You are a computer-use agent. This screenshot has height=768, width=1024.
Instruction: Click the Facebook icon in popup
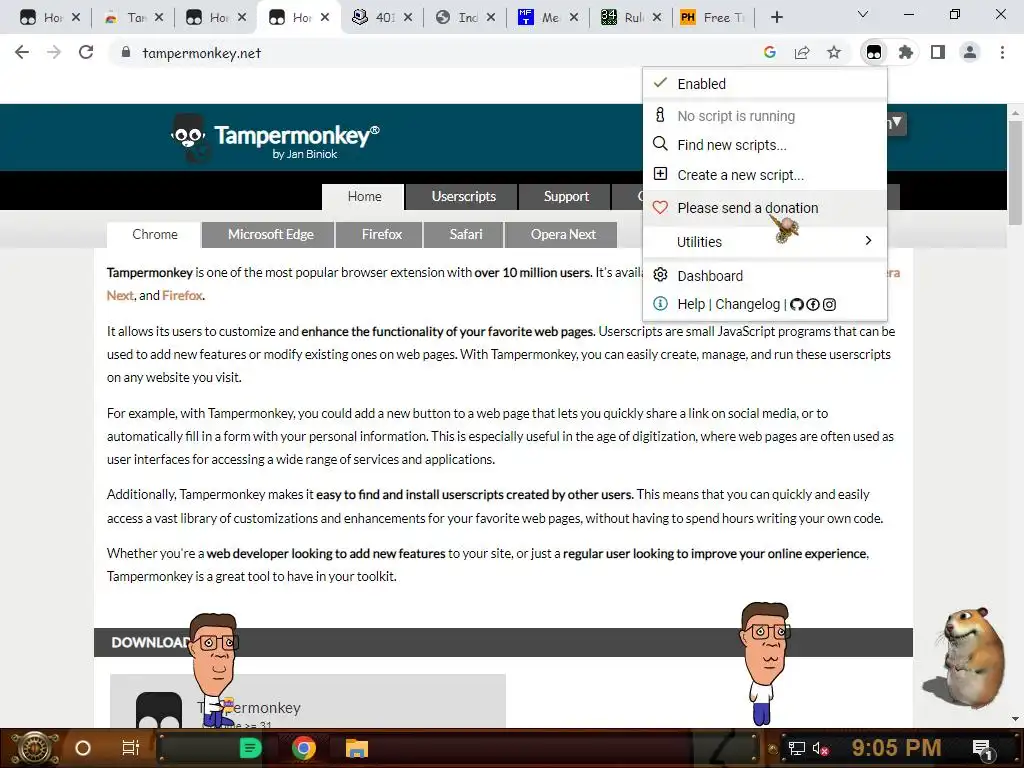812,304
